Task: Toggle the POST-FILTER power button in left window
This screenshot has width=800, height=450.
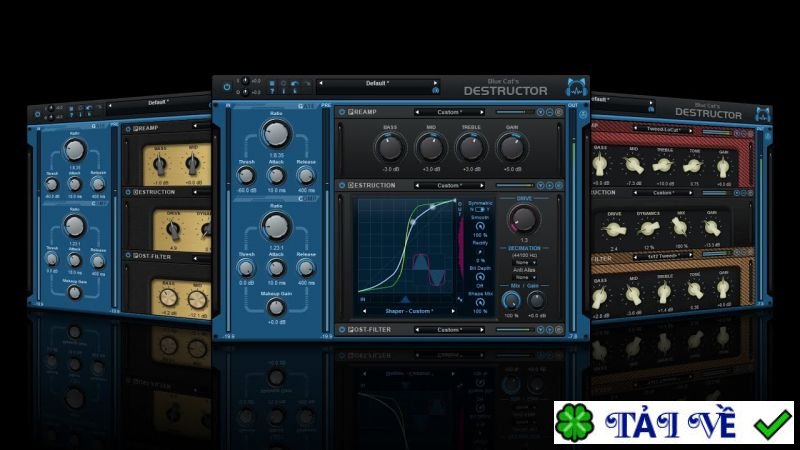Action: (128, 255)
